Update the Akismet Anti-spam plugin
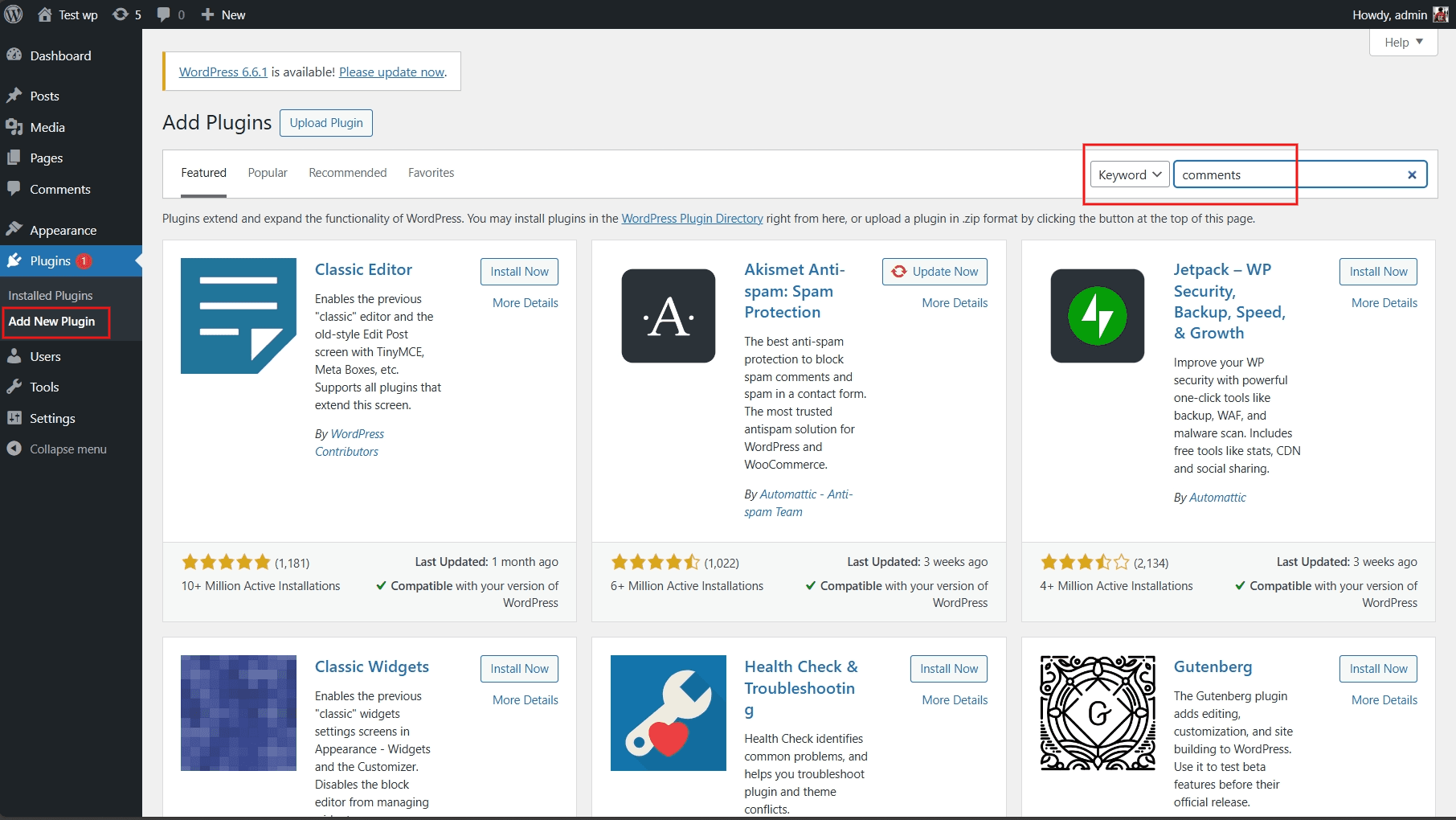1456x820 pixels. [x=934, y=271]
